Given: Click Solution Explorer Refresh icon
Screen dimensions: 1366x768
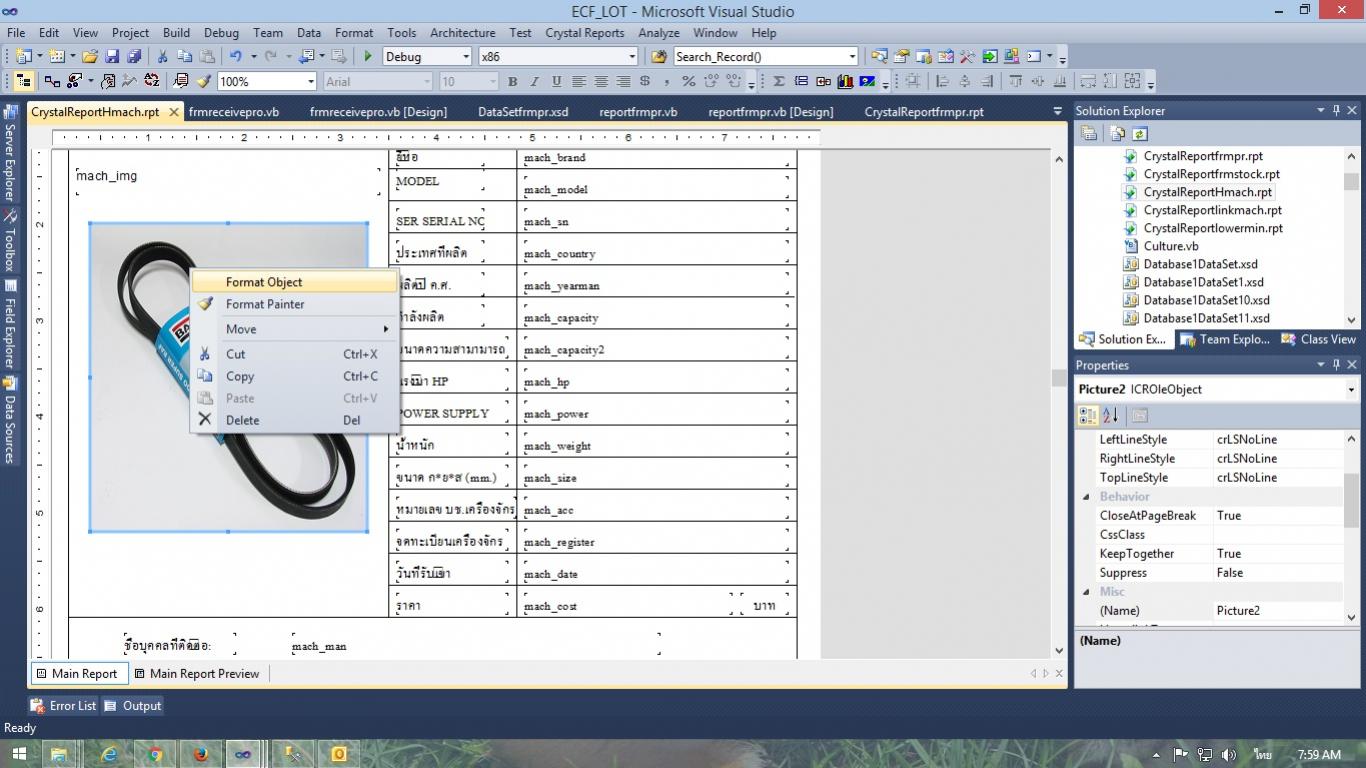Looking at the screenshot, I should pos(1140,133).
